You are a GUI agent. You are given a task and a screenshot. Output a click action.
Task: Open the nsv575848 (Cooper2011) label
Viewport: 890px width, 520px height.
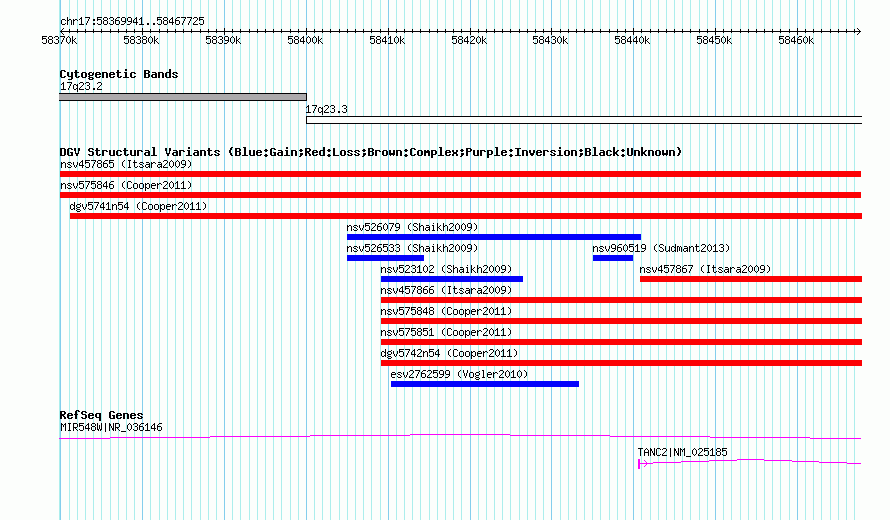(447, 311)
